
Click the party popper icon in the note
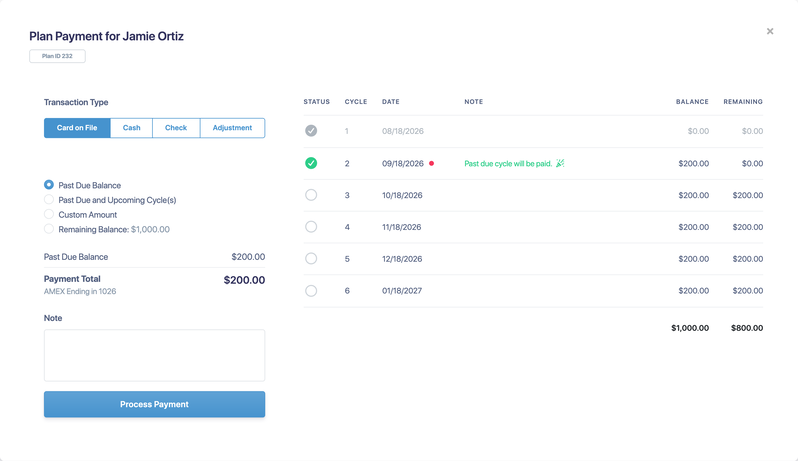click(x=560, y=163)
